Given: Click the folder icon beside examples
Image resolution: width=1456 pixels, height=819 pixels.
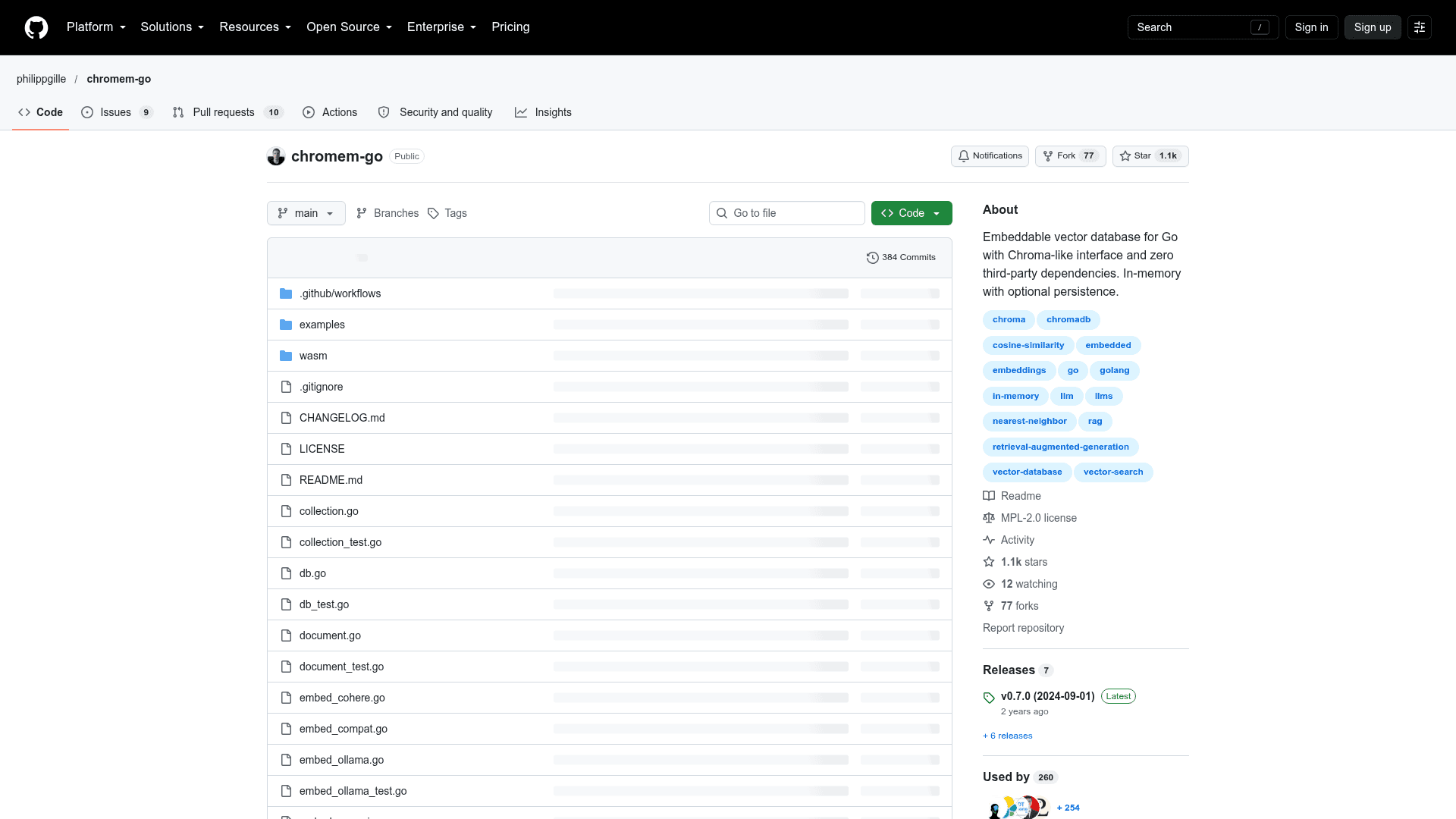Looking at the screenshot, I should click(x=286, y=325).
